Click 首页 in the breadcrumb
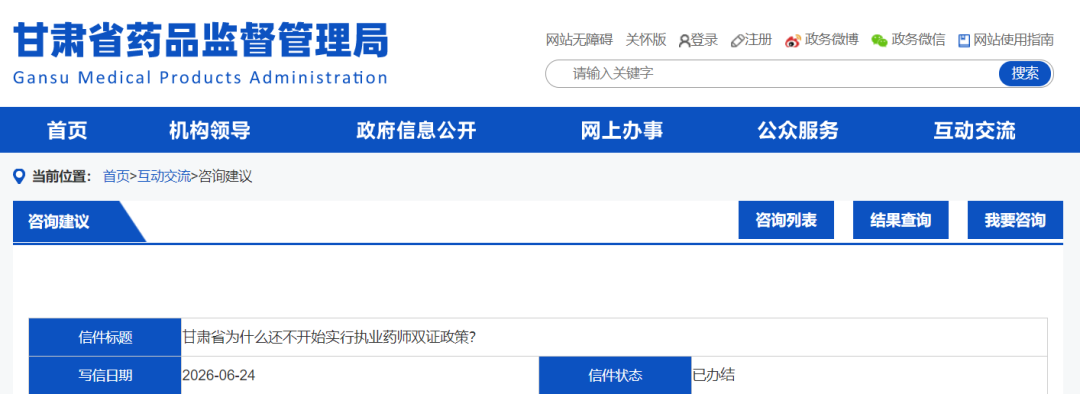Viewport: 1080px width, 394px height. tap(116, 176)
